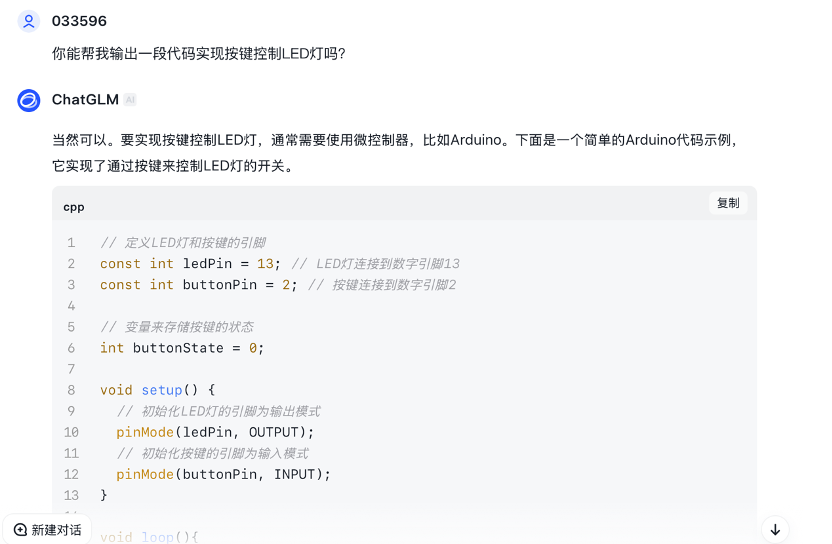Image resolution: width=832 pixels, height=544 pixels.
Task: Click the cpp language label
Action: point(74,208)
